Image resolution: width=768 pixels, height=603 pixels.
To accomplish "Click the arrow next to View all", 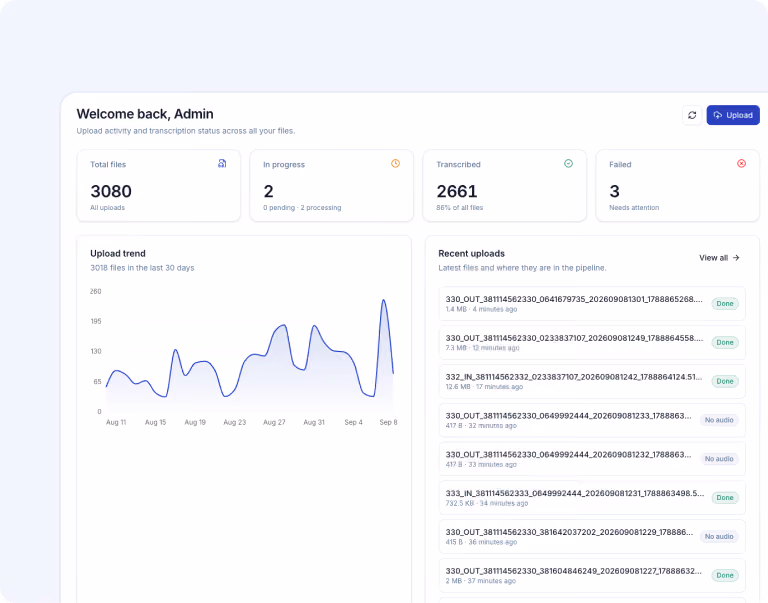I will point(736,258).
